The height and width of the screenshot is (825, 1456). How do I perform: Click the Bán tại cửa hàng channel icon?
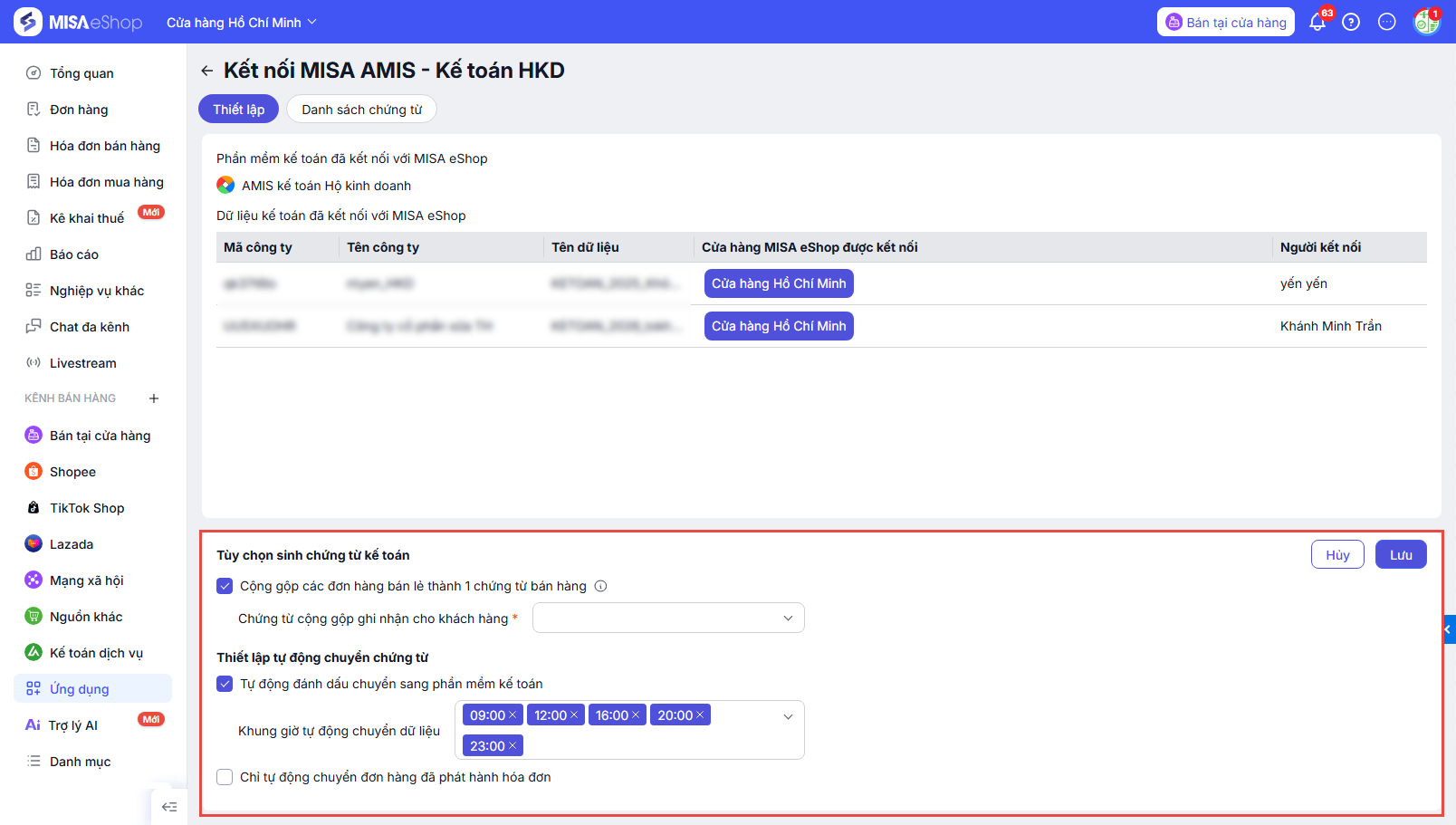pyautogui.click(x=34, y=436)
